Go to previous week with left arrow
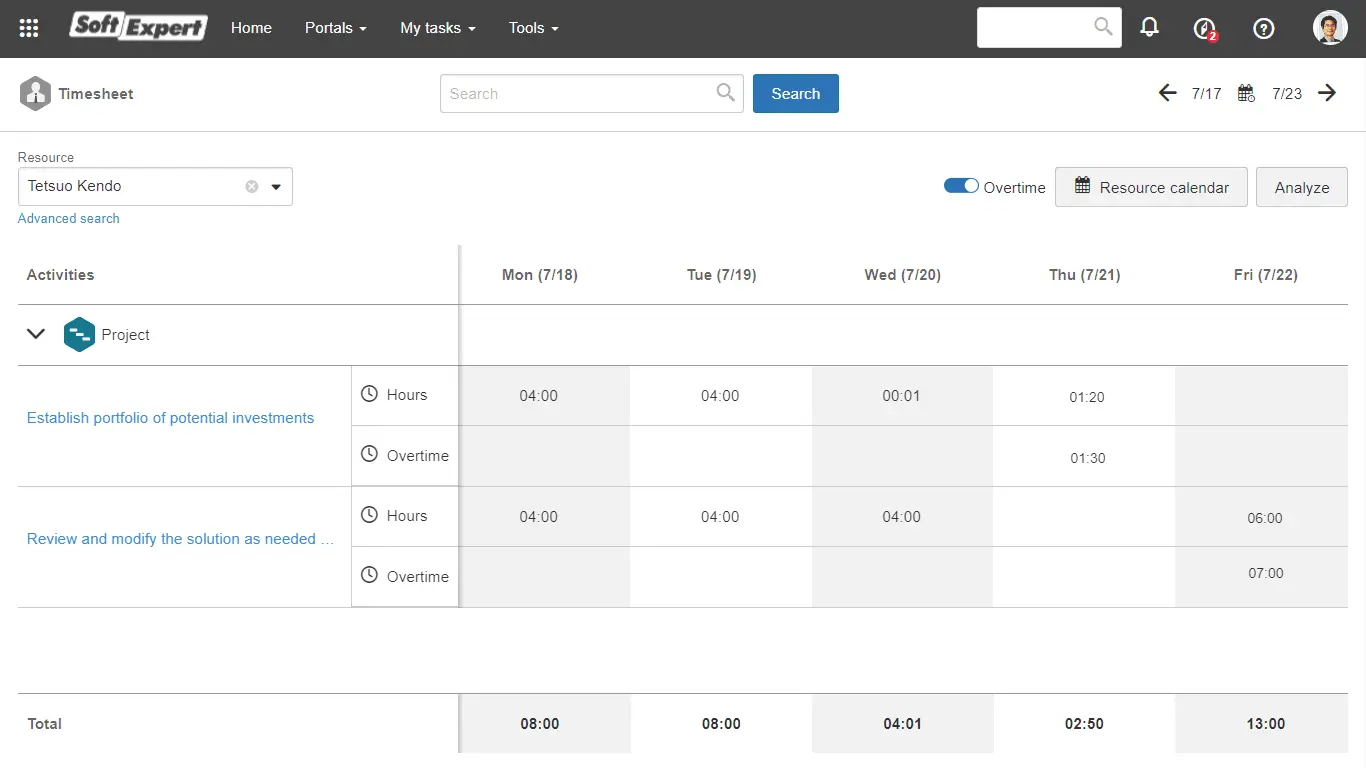 click(1167, 93)
